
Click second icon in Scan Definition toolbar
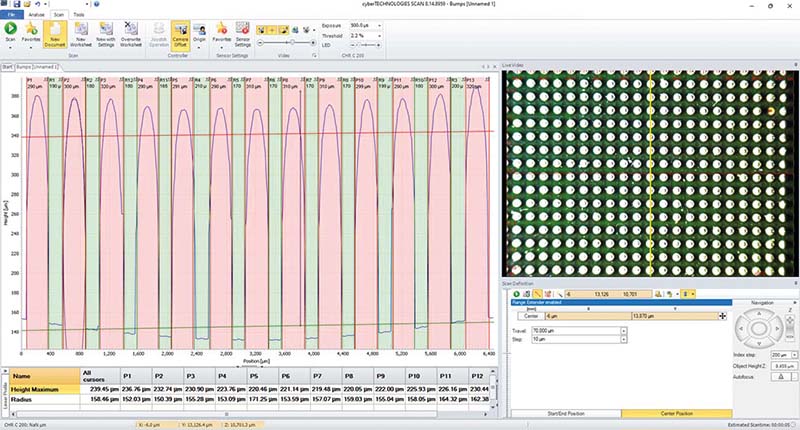[527, 294]
